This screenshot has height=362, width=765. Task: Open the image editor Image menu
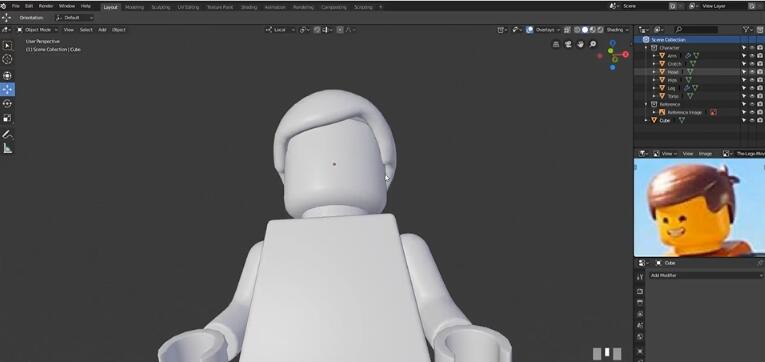[x=705, y=153]
